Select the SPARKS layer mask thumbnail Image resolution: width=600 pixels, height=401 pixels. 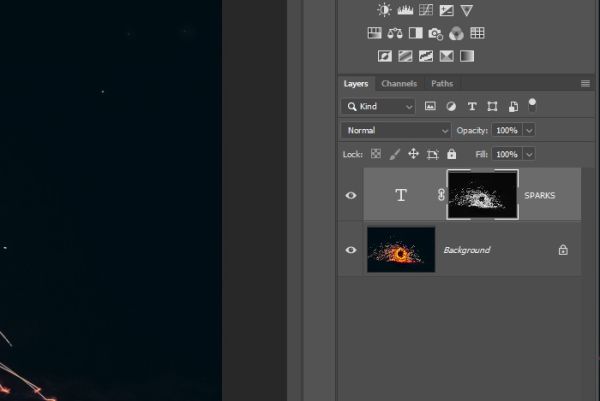pyautogui.click(x=483, y=194)
